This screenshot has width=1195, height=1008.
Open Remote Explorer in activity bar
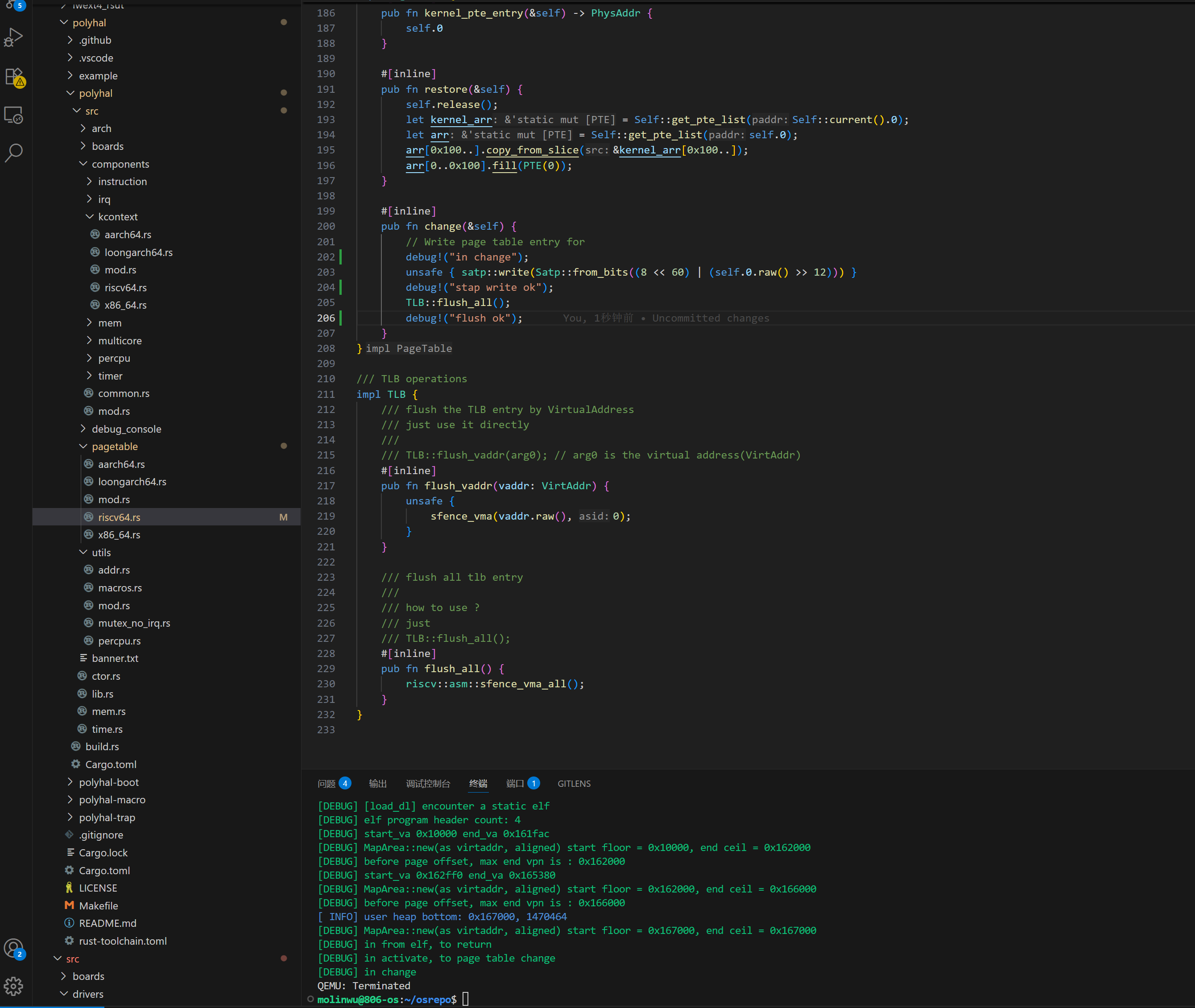14,115
